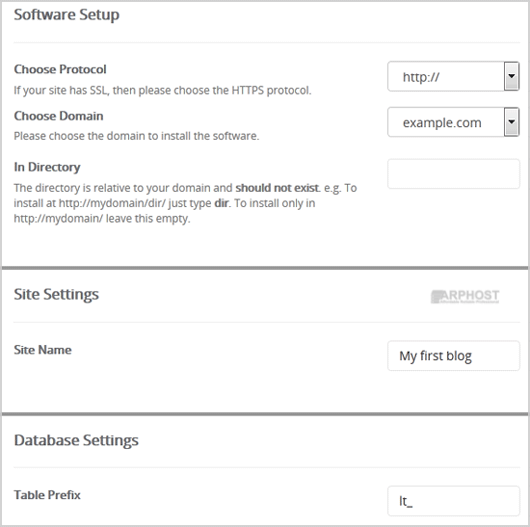Click the Site Settings heading
The height and width of the screenshot is (527, 530).
click(x=56, y=294)
